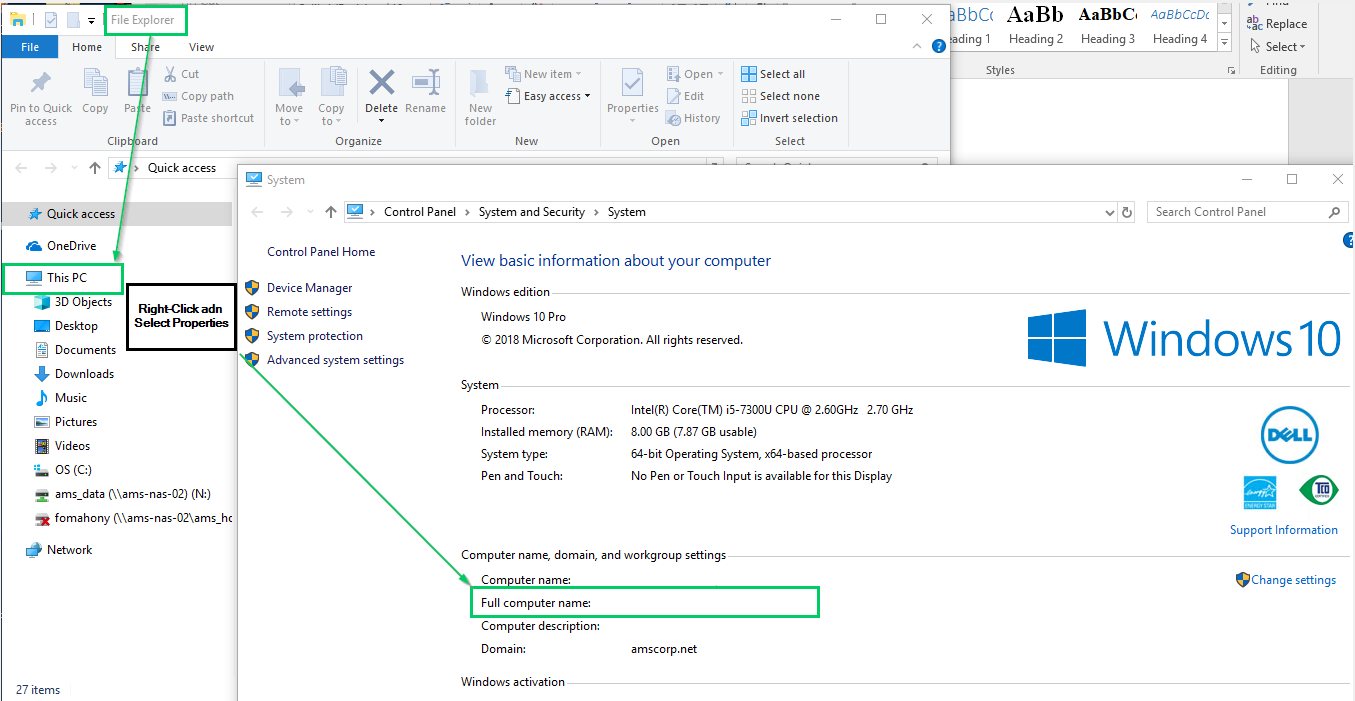Open Word Styles pane dialog launcher

pyautogui.click(x=1231, y=71)
